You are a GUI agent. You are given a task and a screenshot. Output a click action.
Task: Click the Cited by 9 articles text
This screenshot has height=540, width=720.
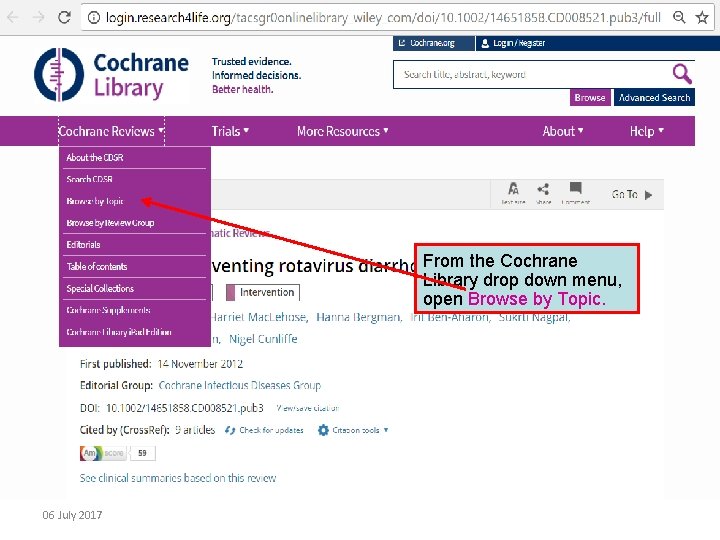coord(195,430)
